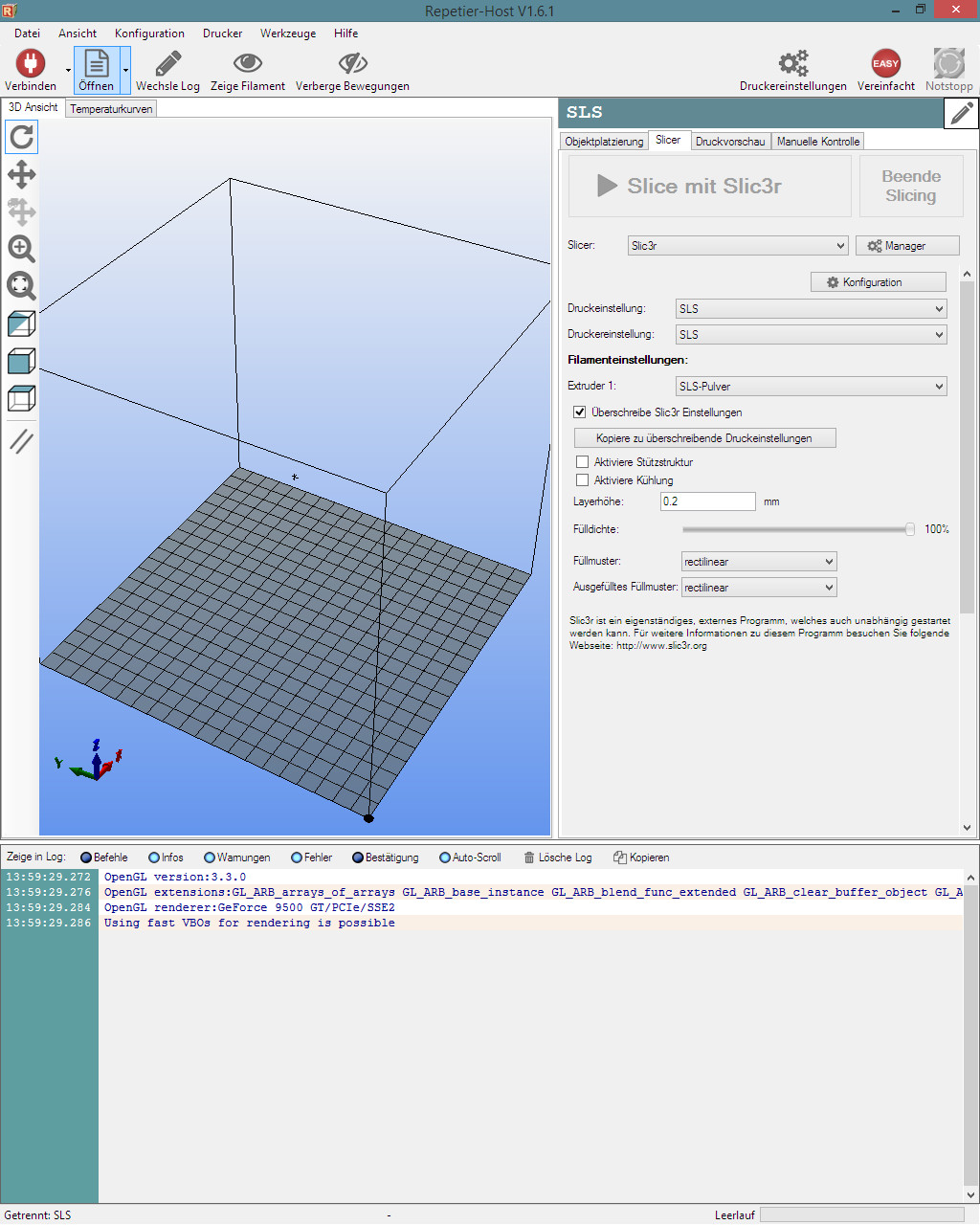Open the Druckereinstellung dropdown
Image resolution: width=980 pixels, height=1225 pixels.
812,334
